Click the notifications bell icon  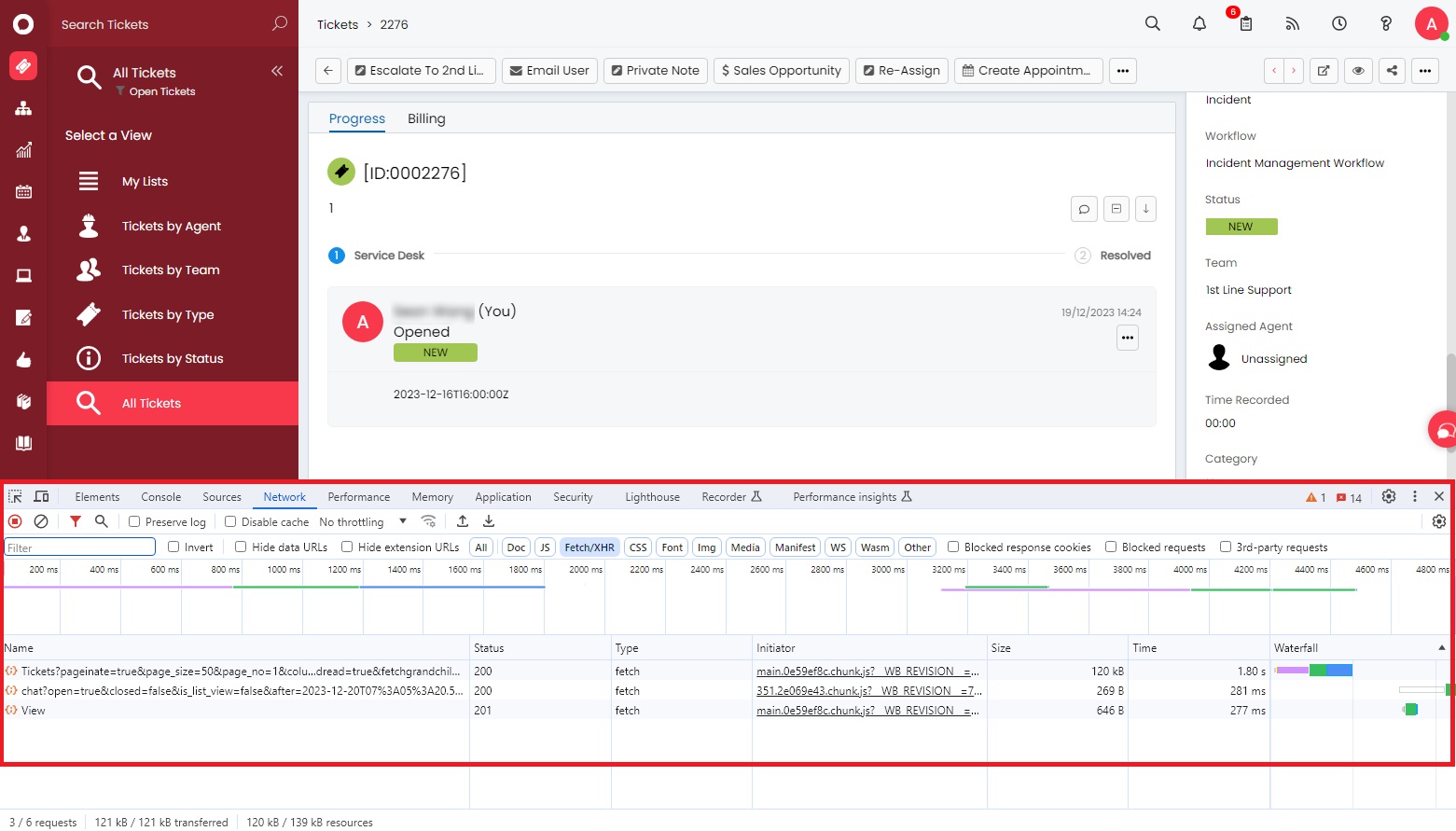[1199, 24]
